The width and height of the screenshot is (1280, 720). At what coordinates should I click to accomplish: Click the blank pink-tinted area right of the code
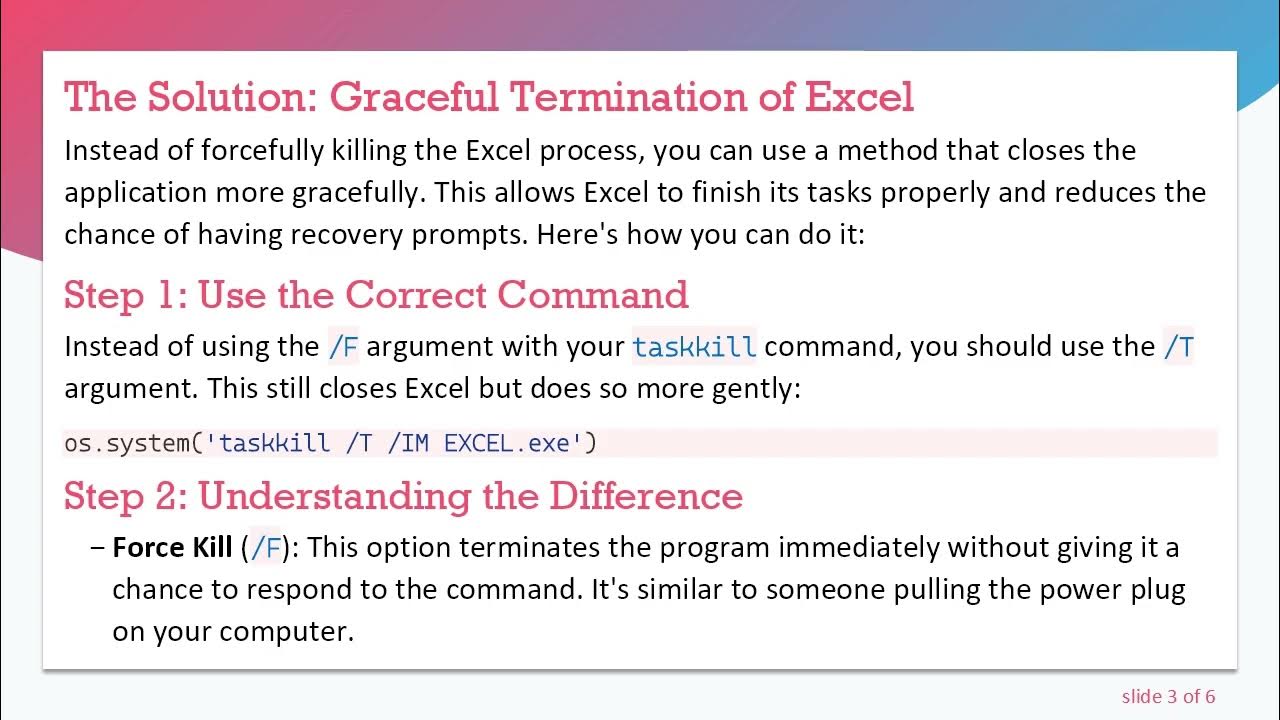pyautogui.click(x=900, y=443)
